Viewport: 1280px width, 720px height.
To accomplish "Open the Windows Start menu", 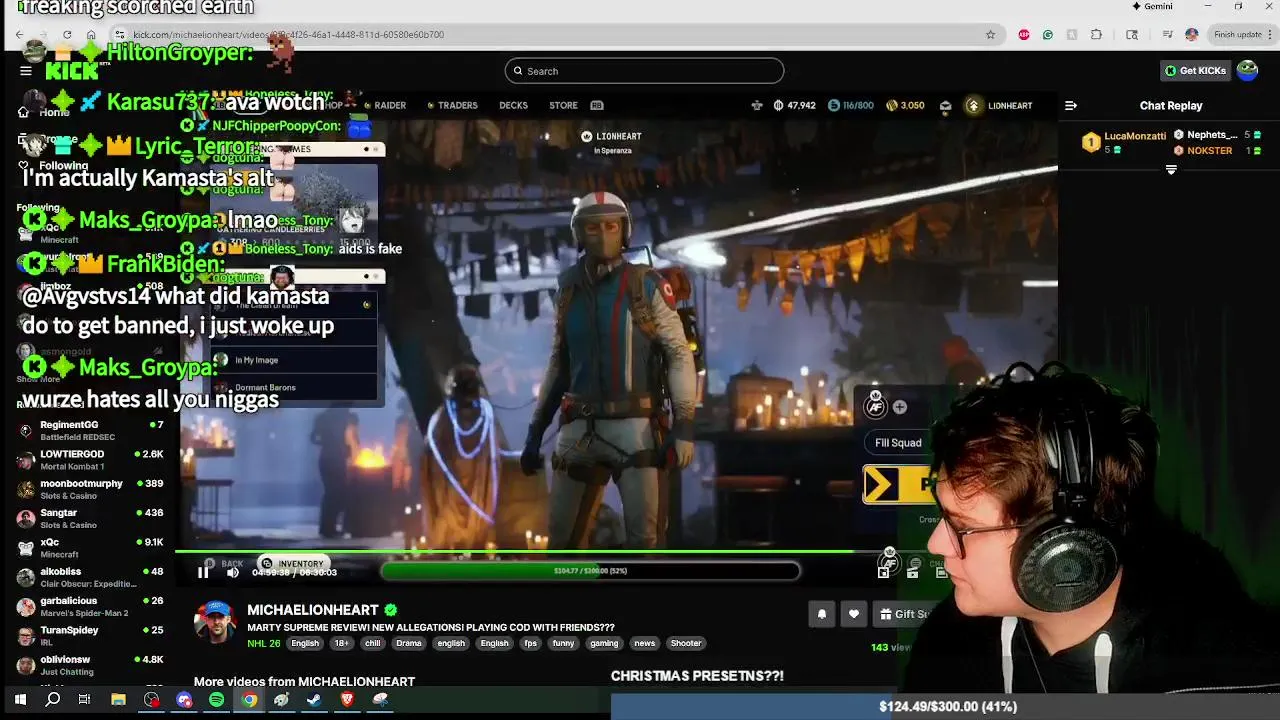I will 20,700.
